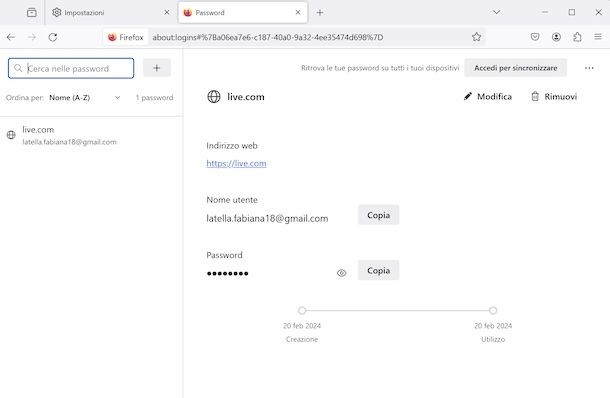Click the Creazione timeline marker
The width and height of the screenshot is (610, 398).
[302, 310]
